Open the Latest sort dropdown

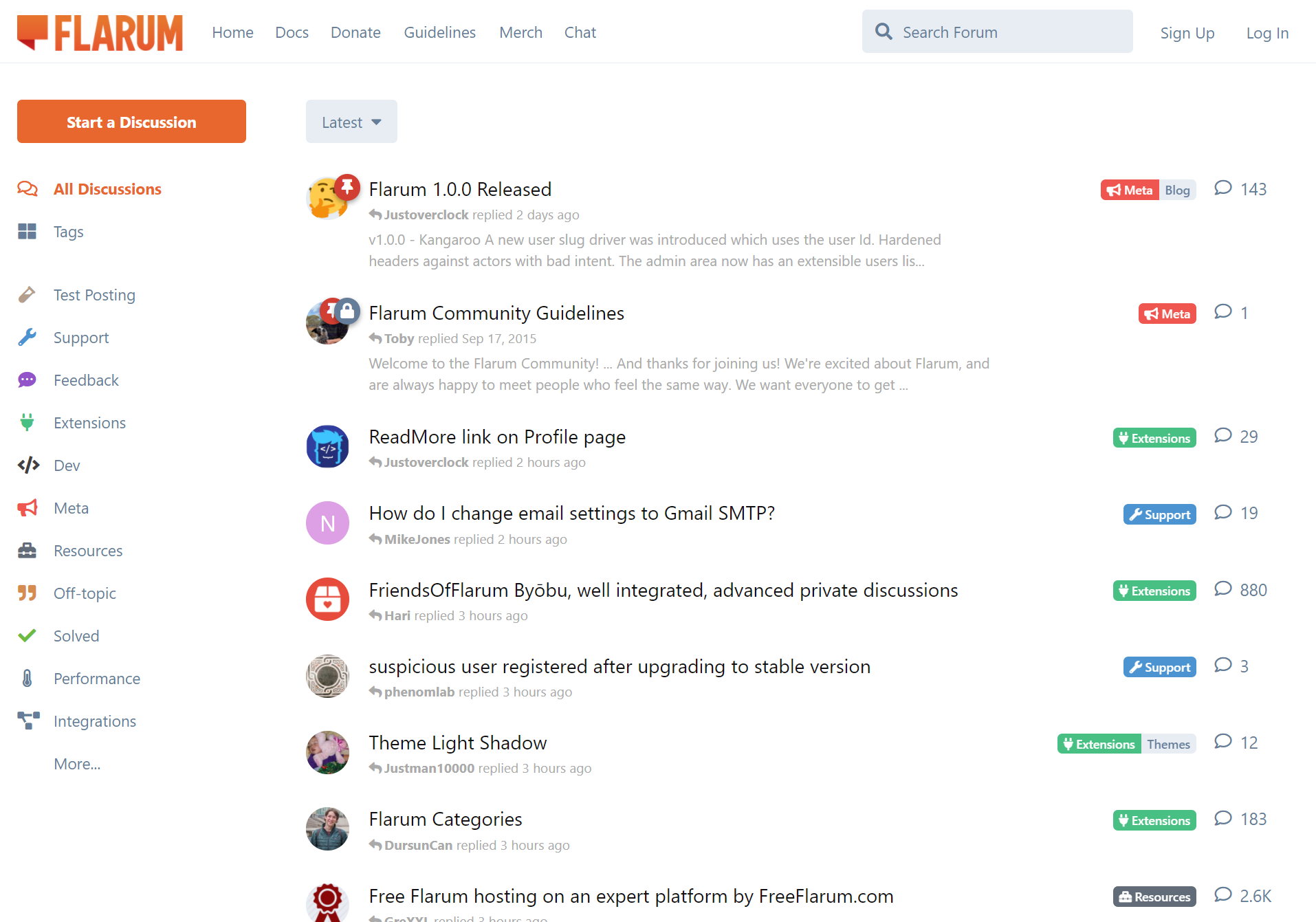pos(351,121)
